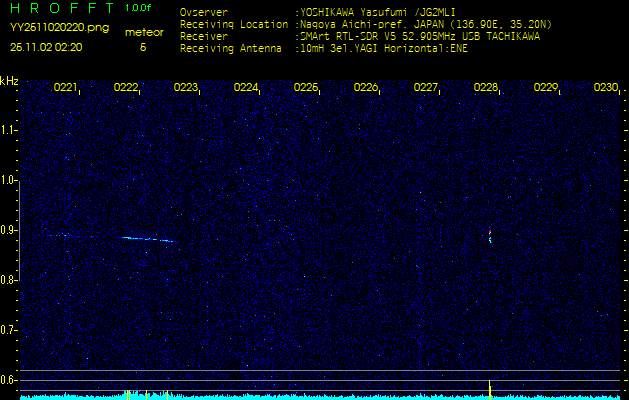Click the faint echo trace near 0221

[x=60, y=236]
